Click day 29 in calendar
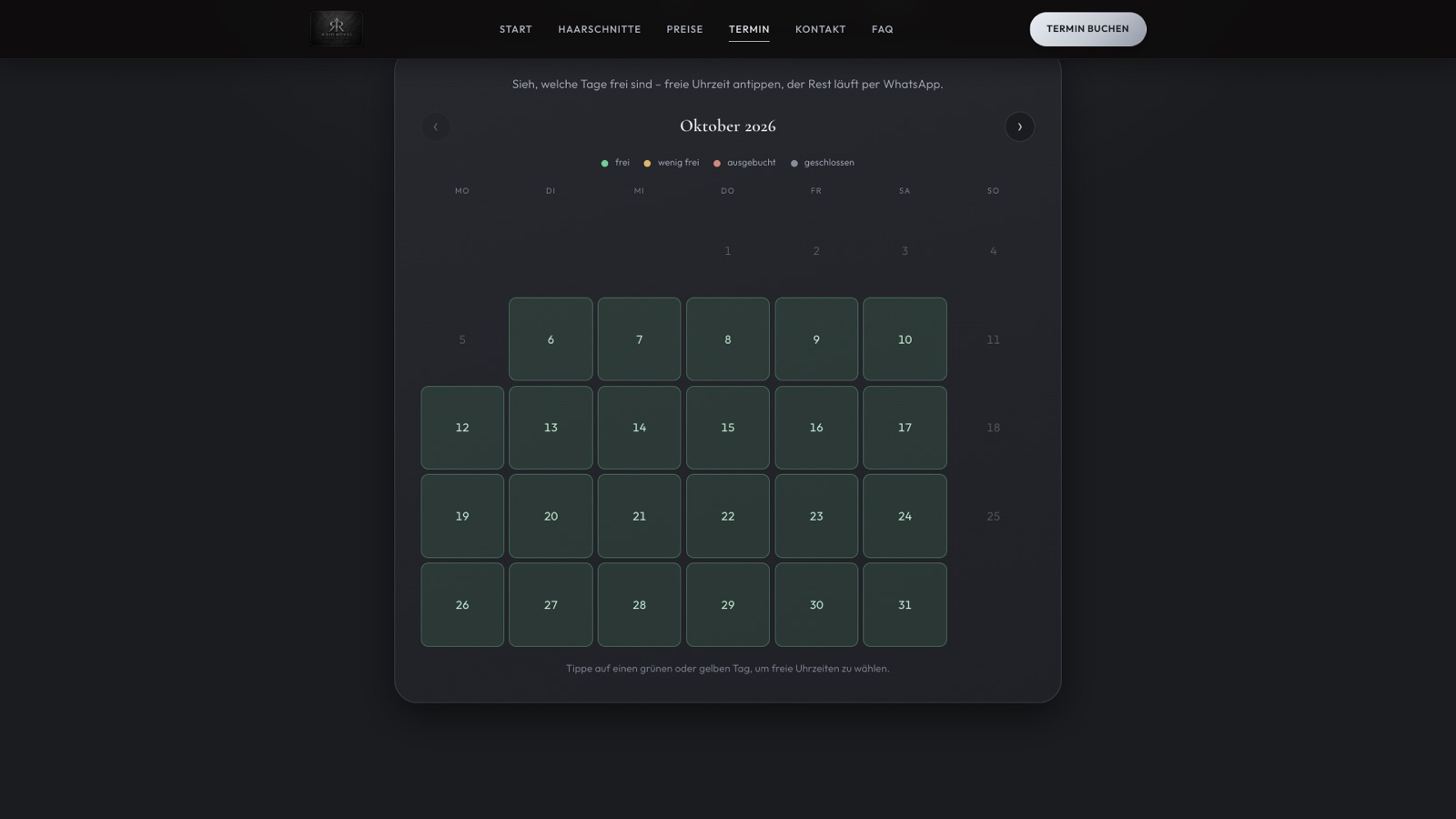This screenshot has width=1456, height=819. (728, 605)
